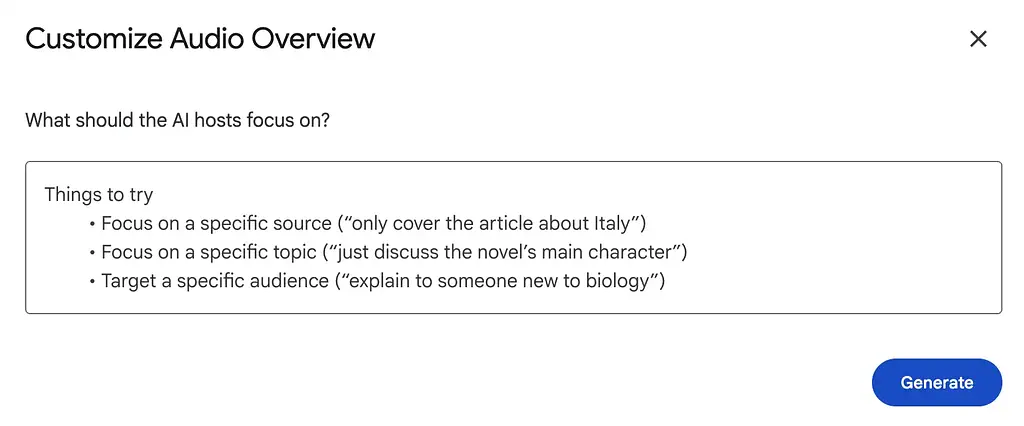Click the bullet before the target audience line

[92, 280]
